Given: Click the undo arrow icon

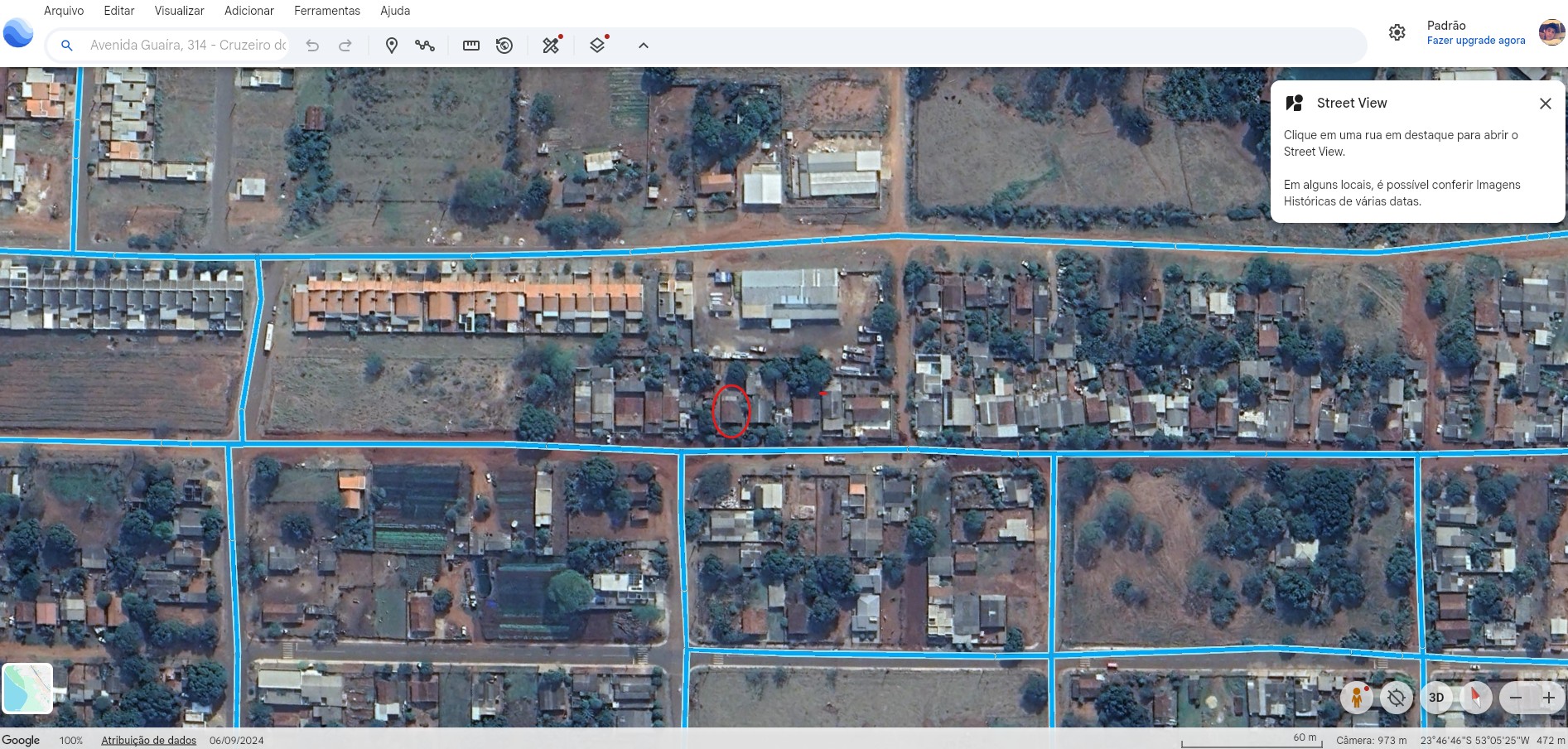Looking at the screenshot, I should point(312,46).
